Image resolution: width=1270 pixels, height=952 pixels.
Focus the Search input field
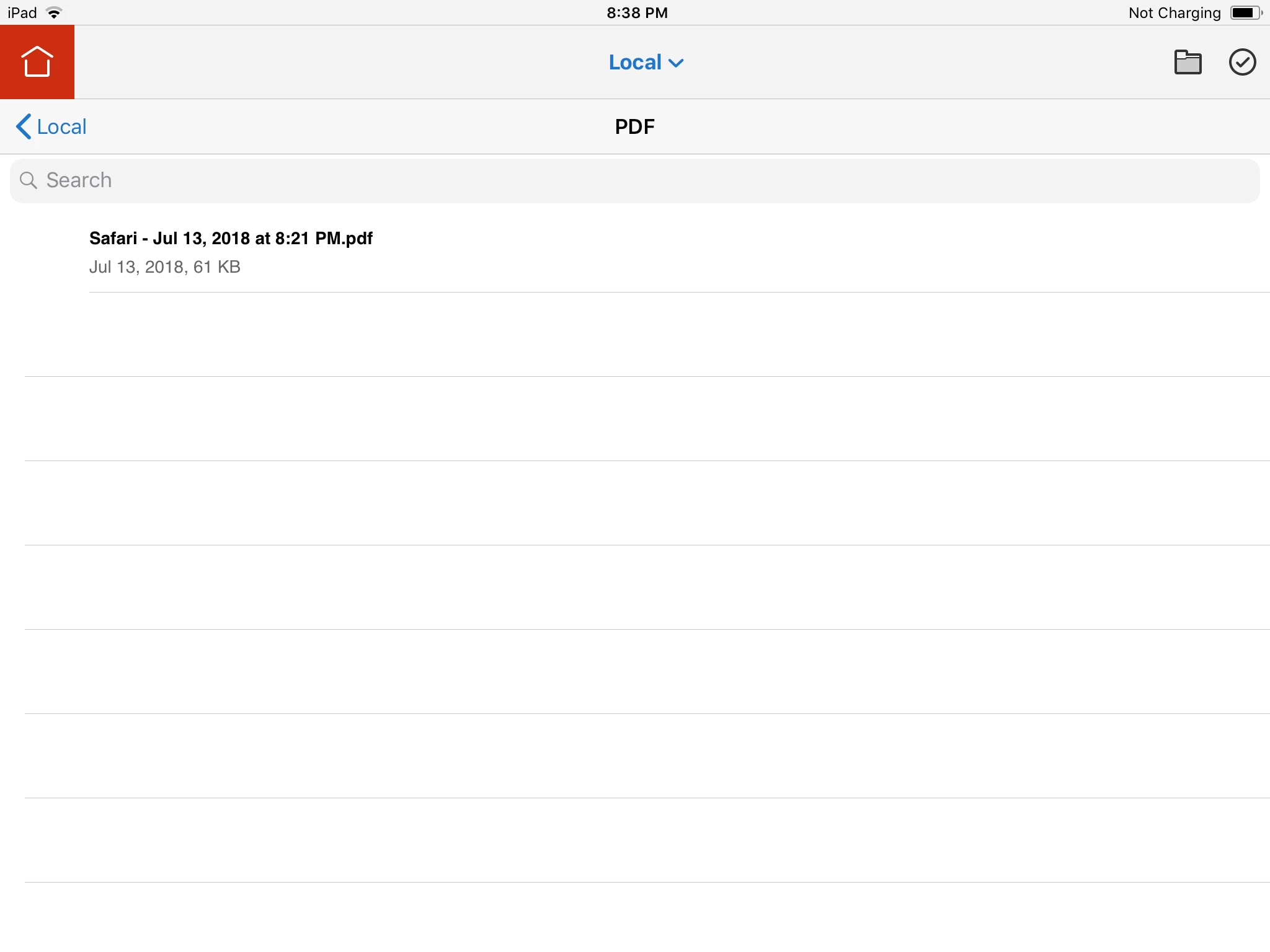pyautogui.click(x=635, y=180)
